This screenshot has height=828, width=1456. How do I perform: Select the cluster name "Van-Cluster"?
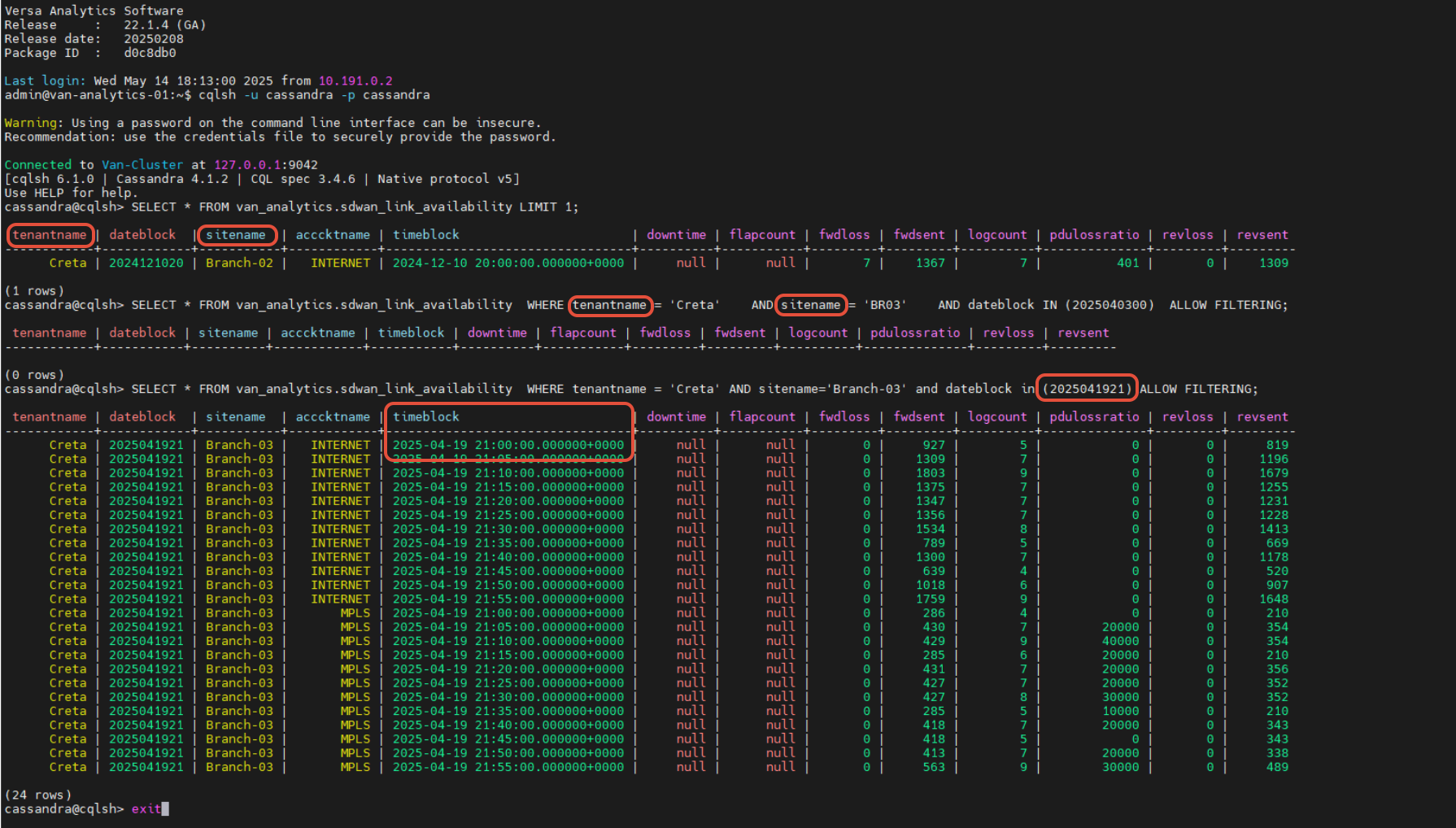[142, 164]
